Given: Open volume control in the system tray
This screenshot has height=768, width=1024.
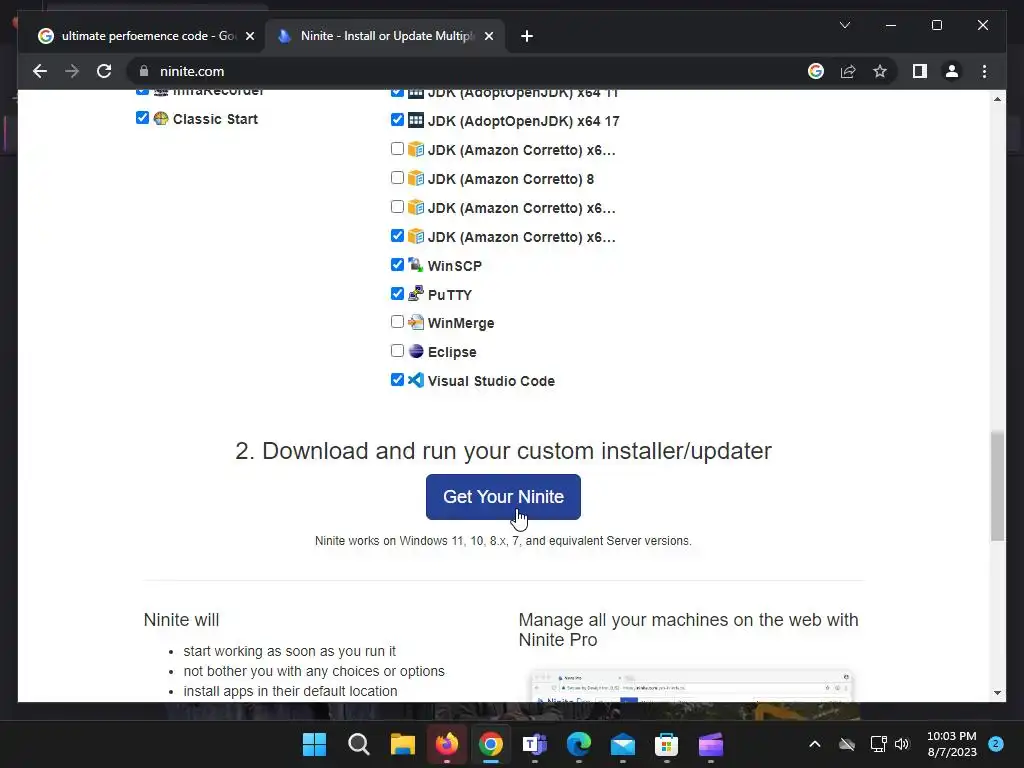Looking at the screenshot, I should [902, 744].
